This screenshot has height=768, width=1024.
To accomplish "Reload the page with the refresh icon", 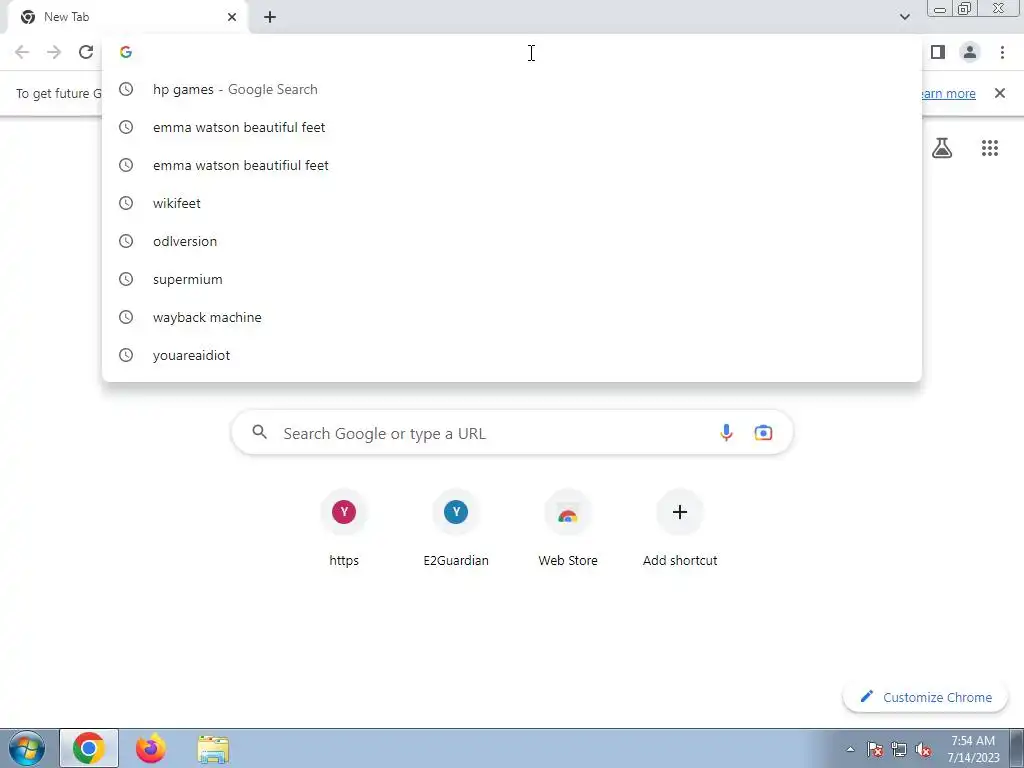I will point(86,52).
